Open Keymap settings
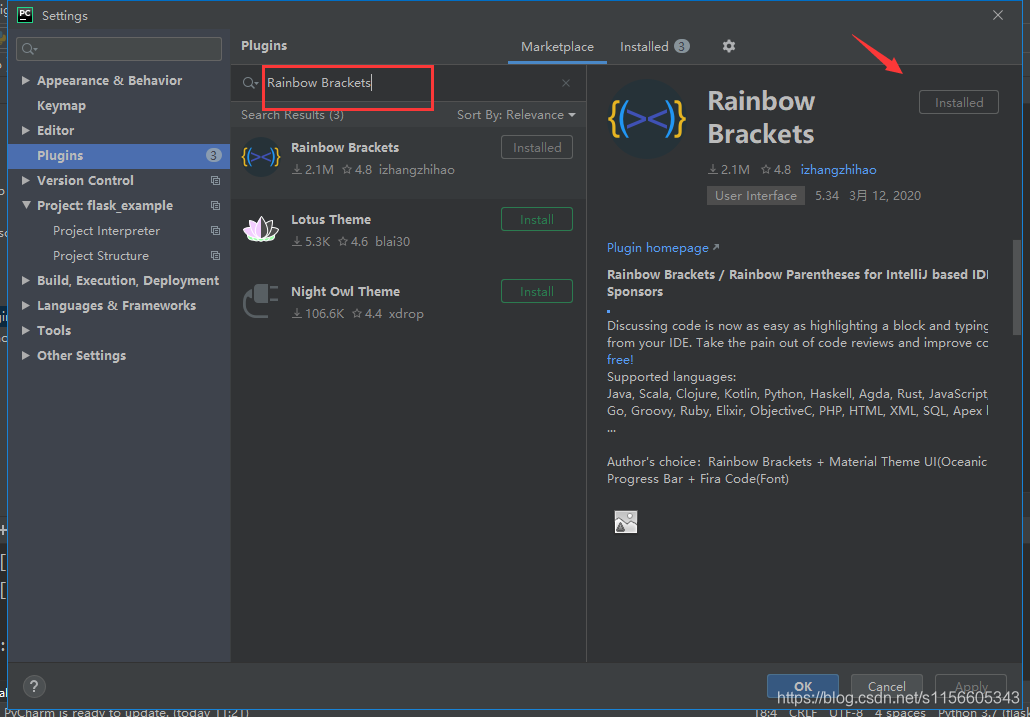 (61, 106)
